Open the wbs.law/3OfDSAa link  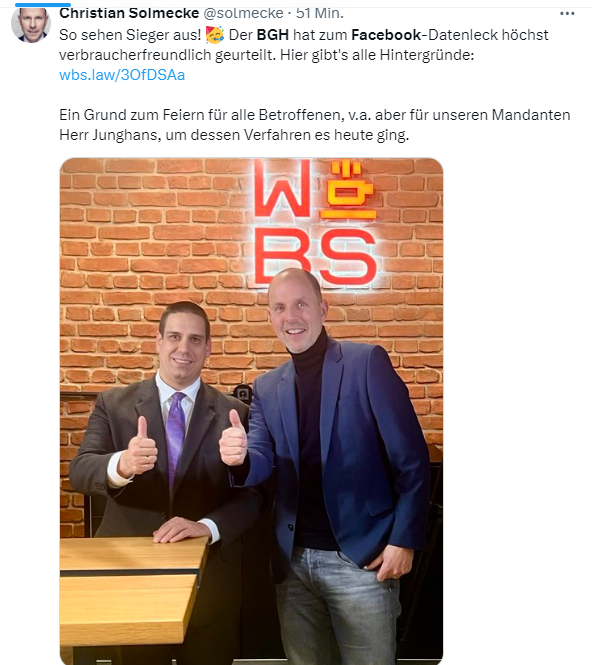pyautogui.click(x=122, y=75)
